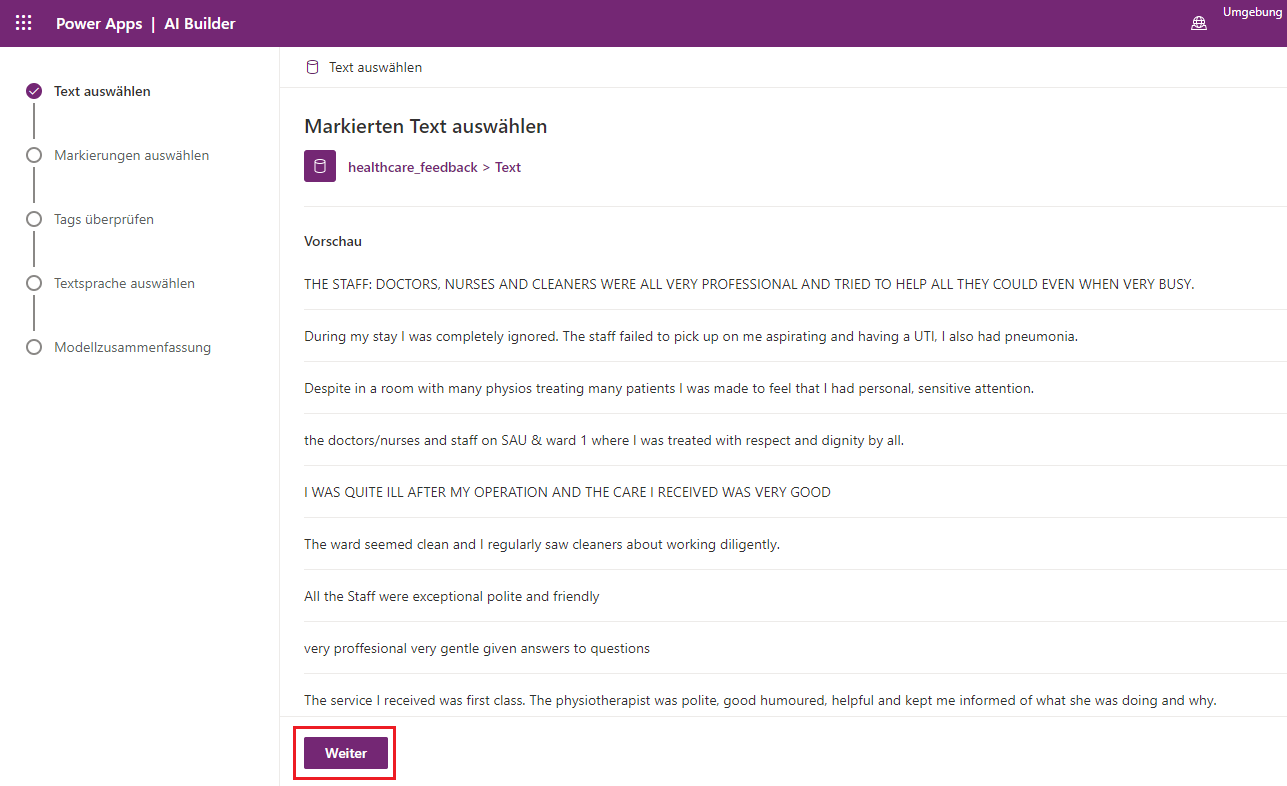This screenshot has width=1287, height=786.
Task: Open AI Builder from the header
Action: point(200,23)
